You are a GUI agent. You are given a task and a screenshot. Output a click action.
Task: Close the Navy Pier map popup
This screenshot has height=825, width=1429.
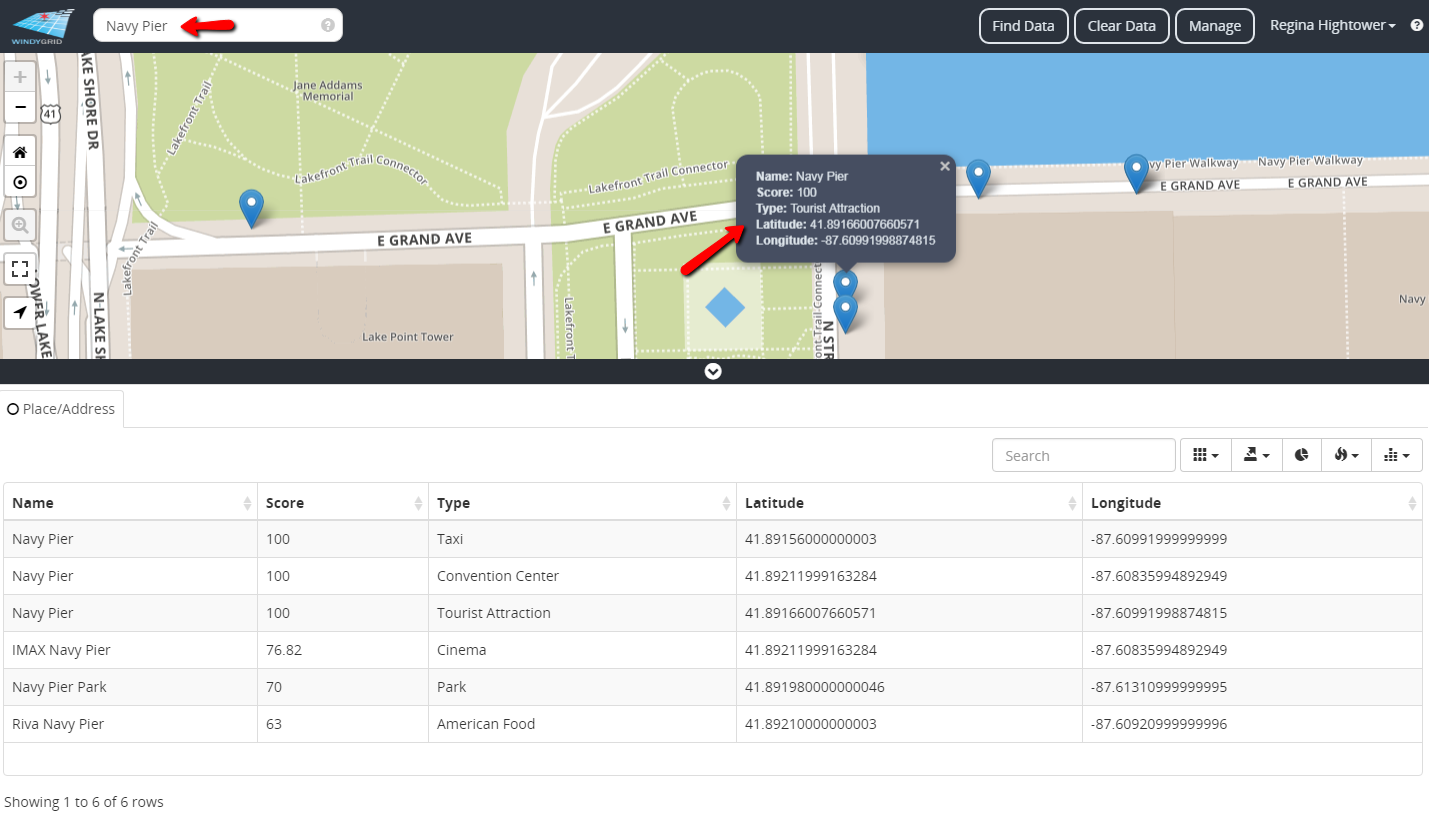945,167
